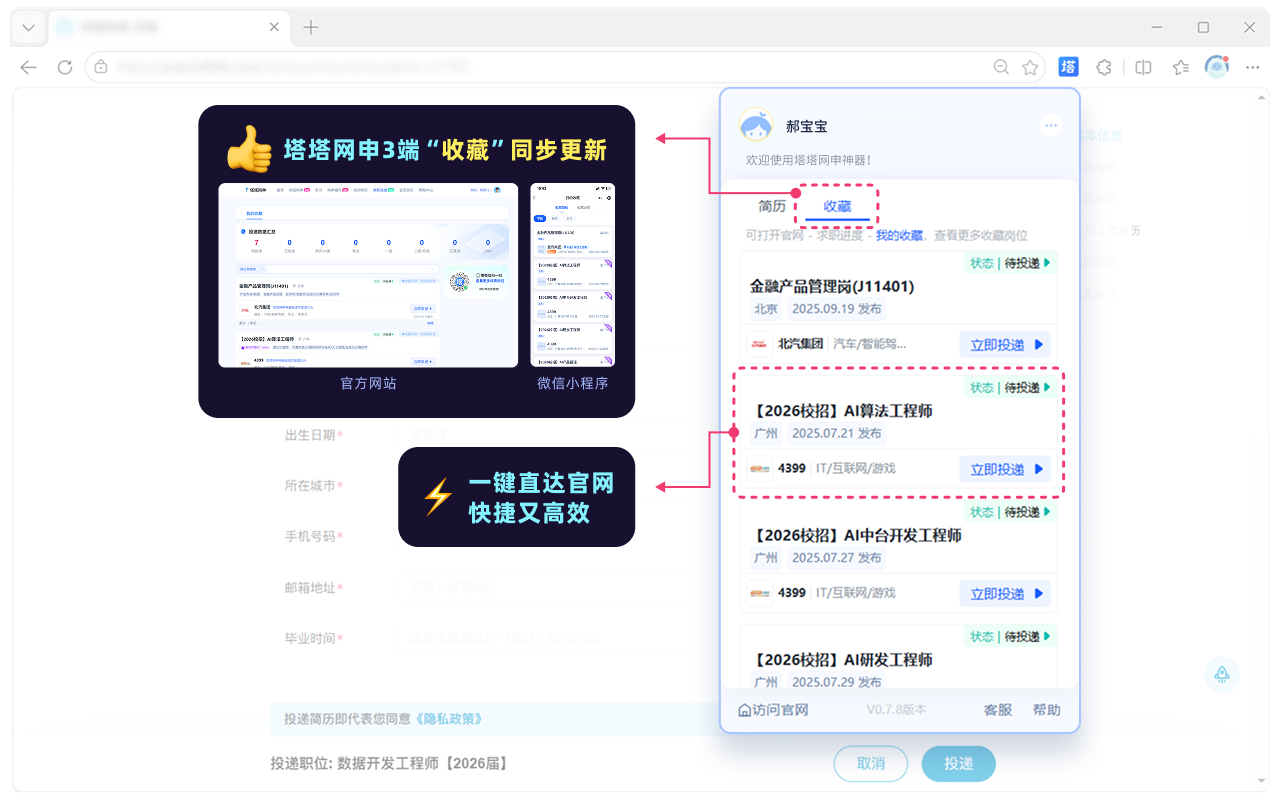This screenshot has height=800, width=1280.
Task: Click 汽车/智能驾… industry text
Action: (x=869, y=344)
